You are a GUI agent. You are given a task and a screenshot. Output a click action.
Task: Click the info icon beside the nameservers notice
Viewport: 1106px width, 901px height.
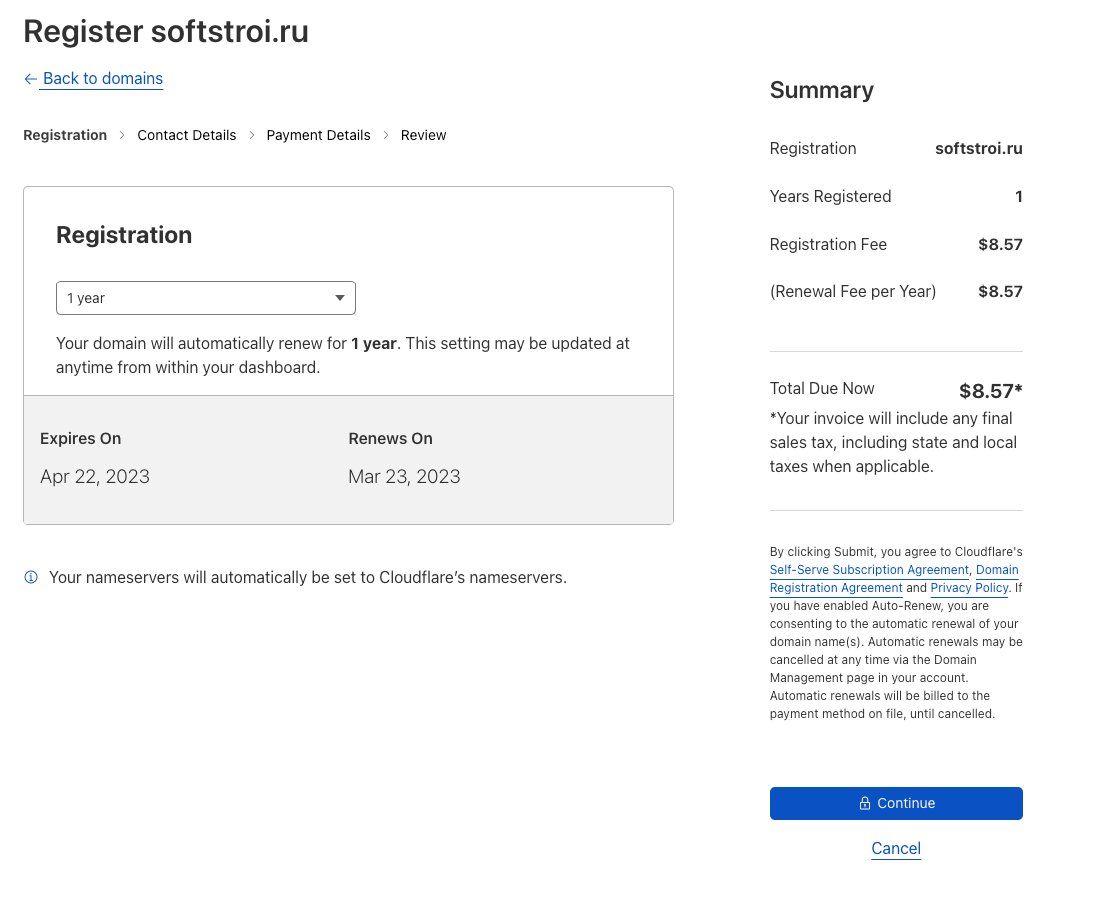click(x=31, y=577)
